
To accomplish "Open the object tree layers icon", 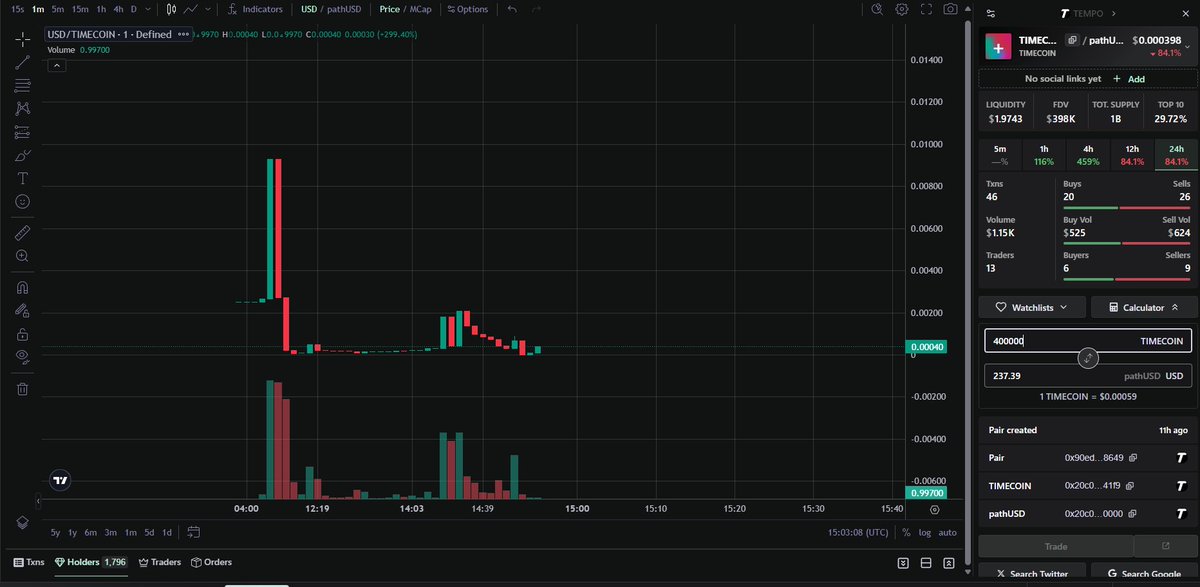I will tap(22, 523).
